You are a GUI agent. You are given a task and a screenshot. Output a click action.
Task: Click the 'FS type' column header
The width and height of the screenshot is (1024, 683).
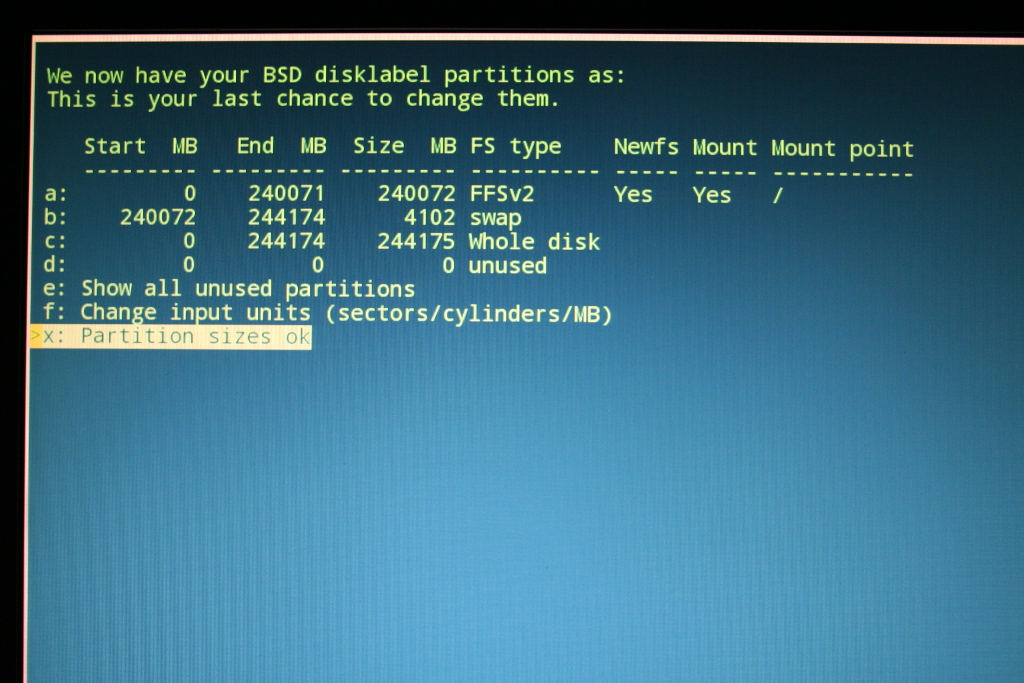coord(515,147)
